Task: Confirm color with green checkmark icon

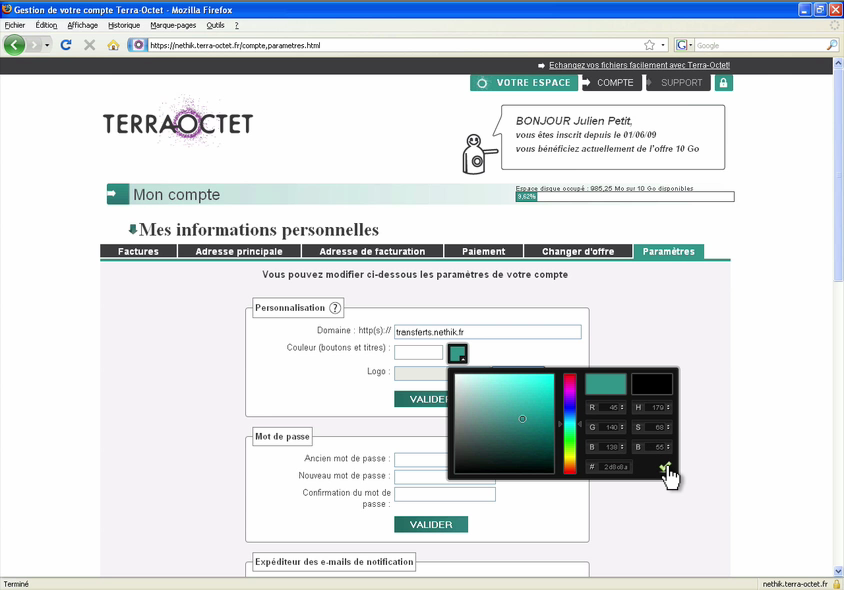Action: [x=665, y=467]
